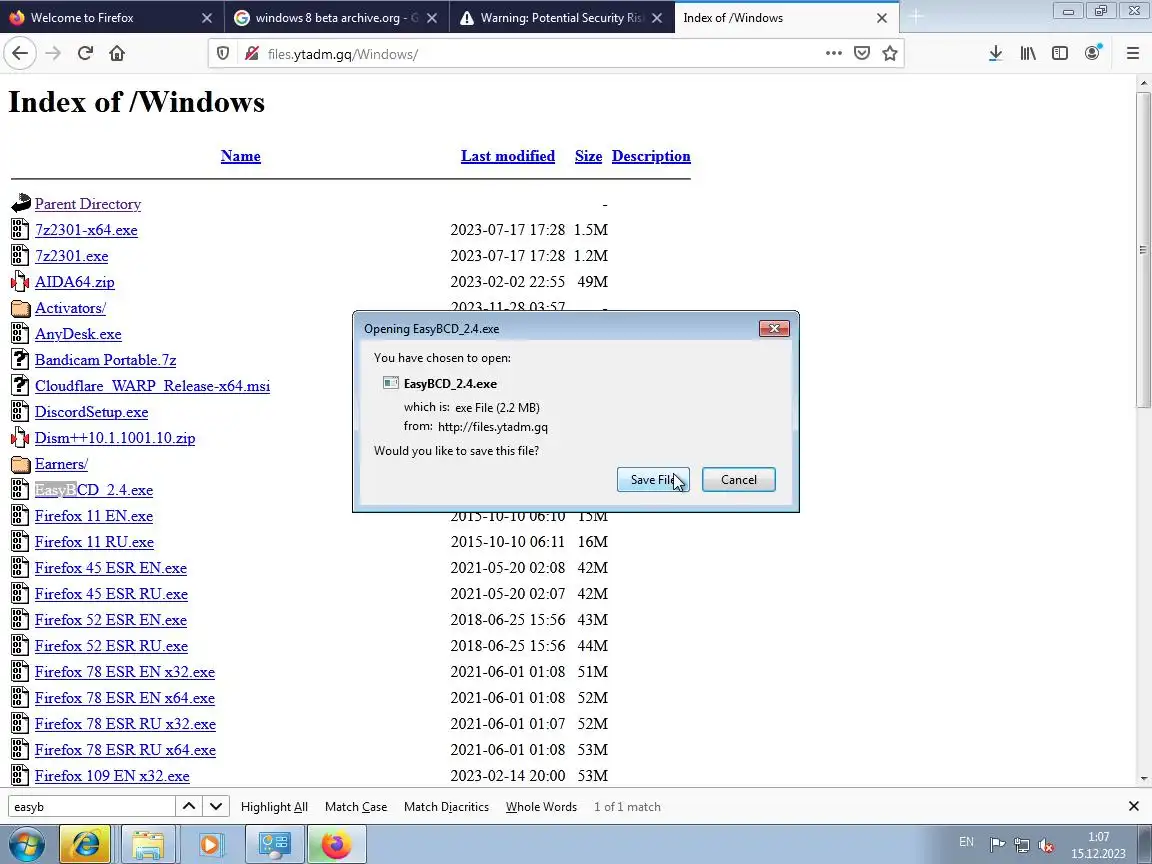
Task: Toggle Whole Words option
Action: point(541,807)
